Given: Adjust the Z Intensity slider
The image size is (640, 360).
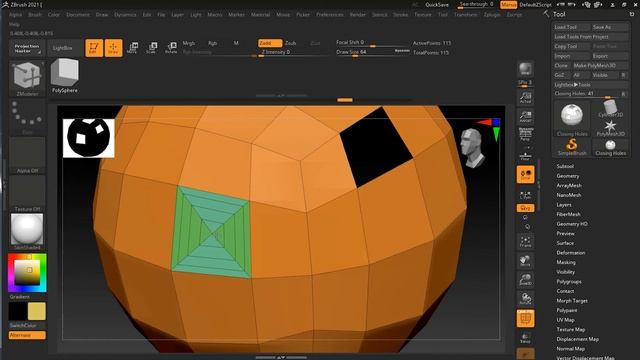Looking at the screenshot, I should tap(293, 53).
